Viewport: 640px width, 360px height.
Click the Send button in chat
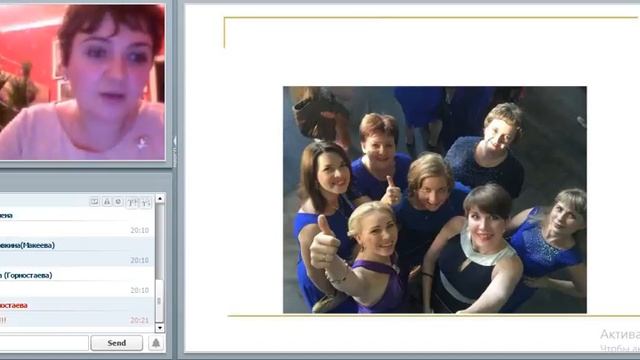(116, 343)
